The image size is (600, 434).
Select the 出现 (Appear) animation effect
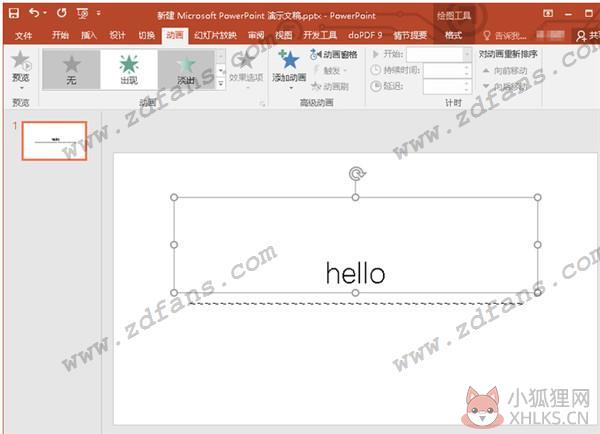point(129,70)
